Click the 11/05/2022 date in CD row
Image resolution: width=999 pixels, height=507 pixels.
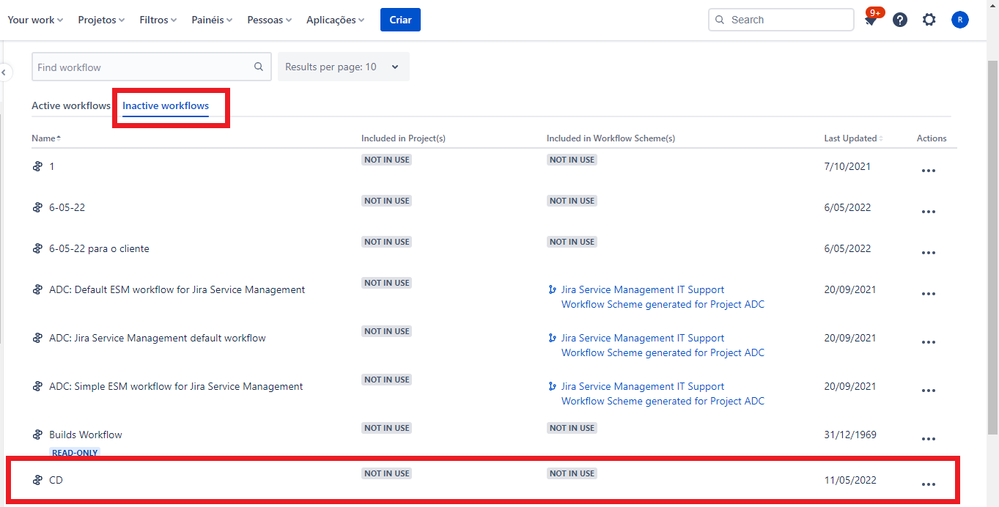(x=851, y=480)
